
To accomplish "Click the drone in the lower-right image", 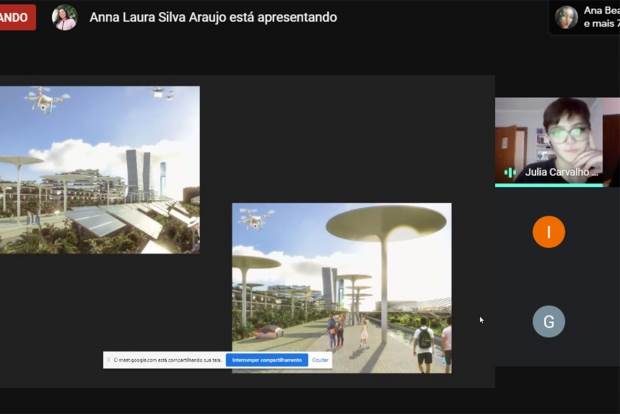I will click(257, 218).
